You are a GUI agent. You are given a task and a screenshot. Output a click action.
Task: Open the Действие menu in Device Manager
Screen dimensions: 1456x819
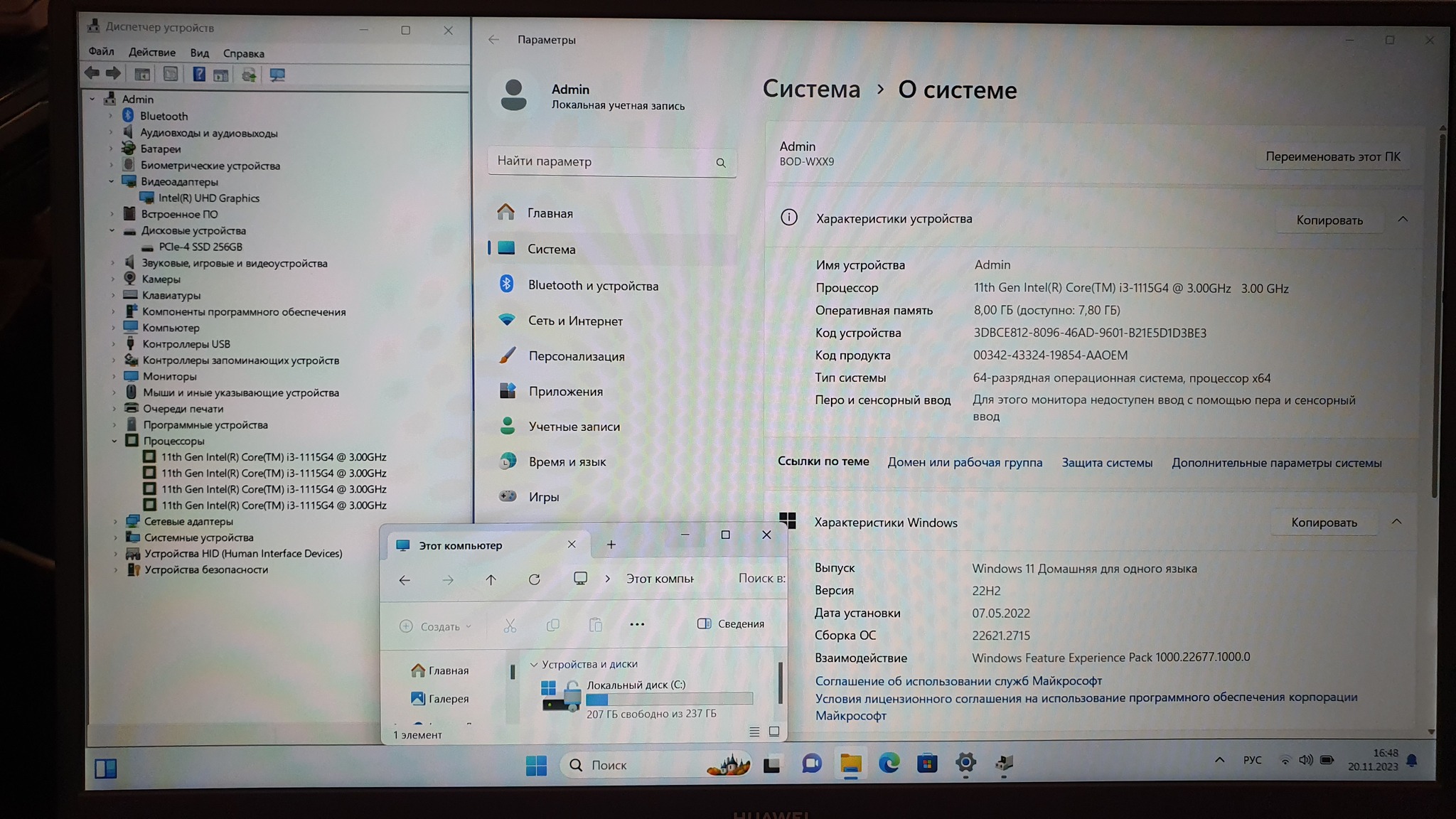[x=151, y=53]
